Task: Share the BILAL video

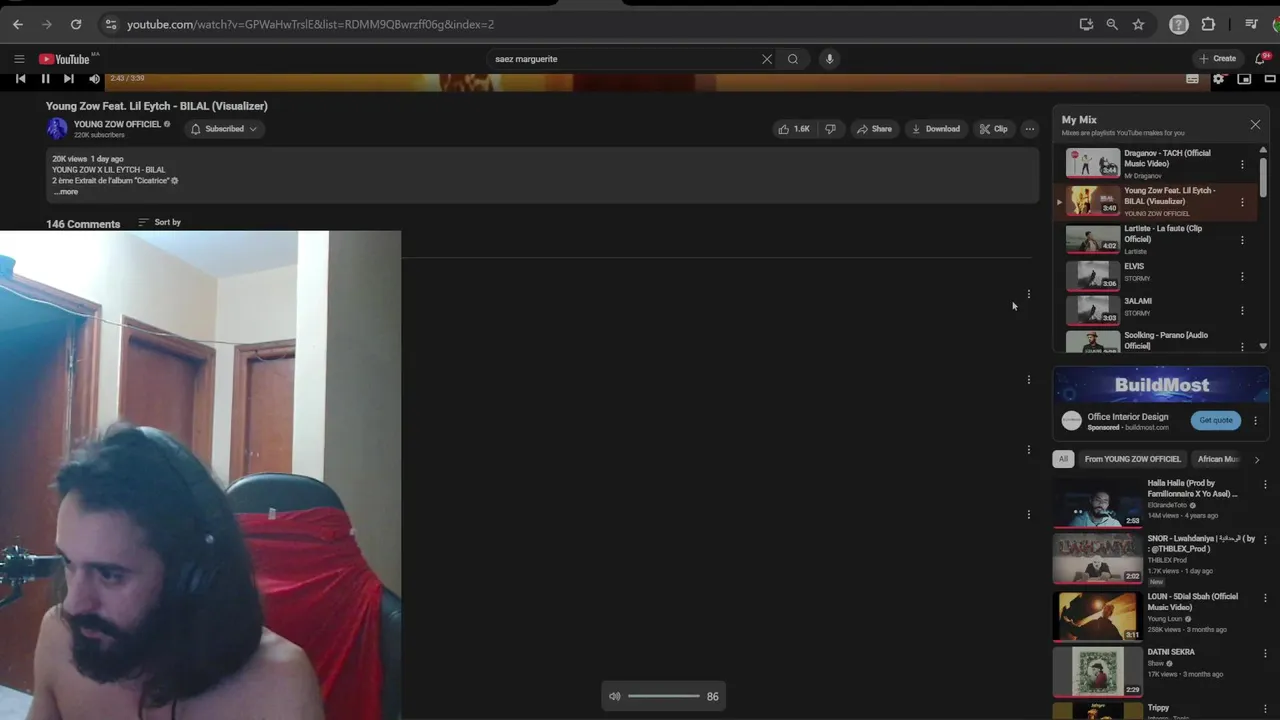Action: pos(874,129)
